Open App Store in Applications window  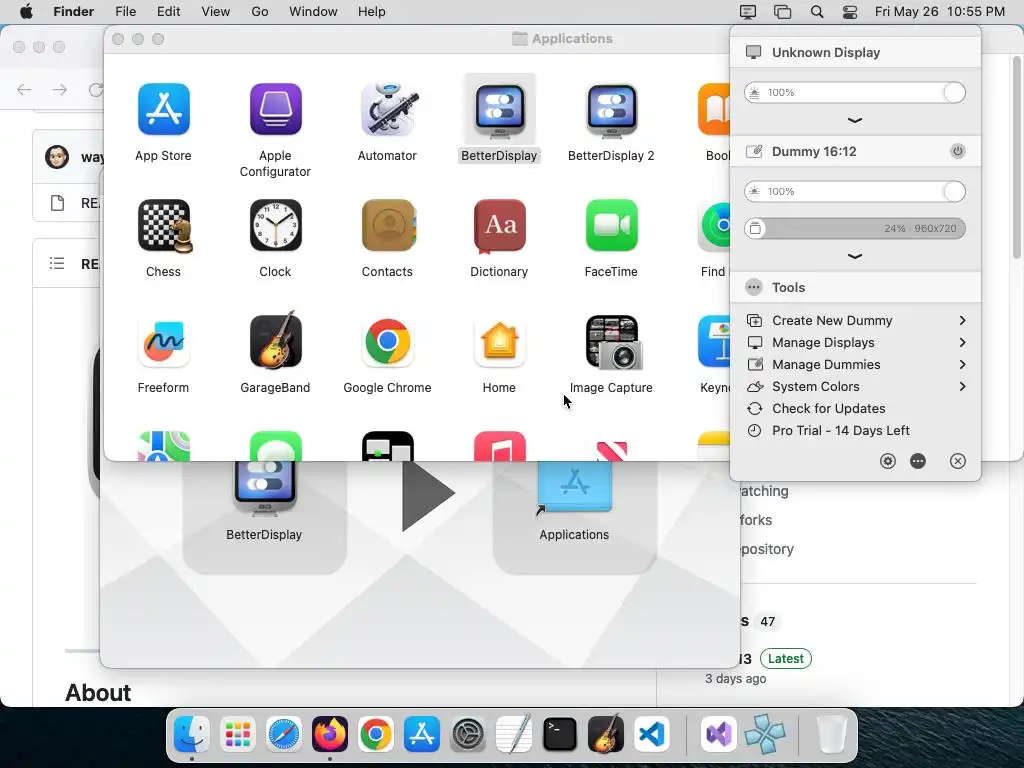pyautogui.click(x=163, y=109)
